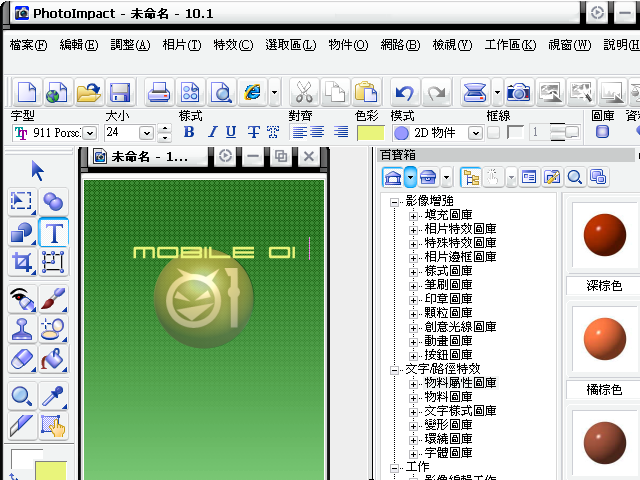Image resolution: width=640 pixels, height=480 pixels.
Task: Select the 深棕色 sphere thumbnail
Action: click(604, 235)
